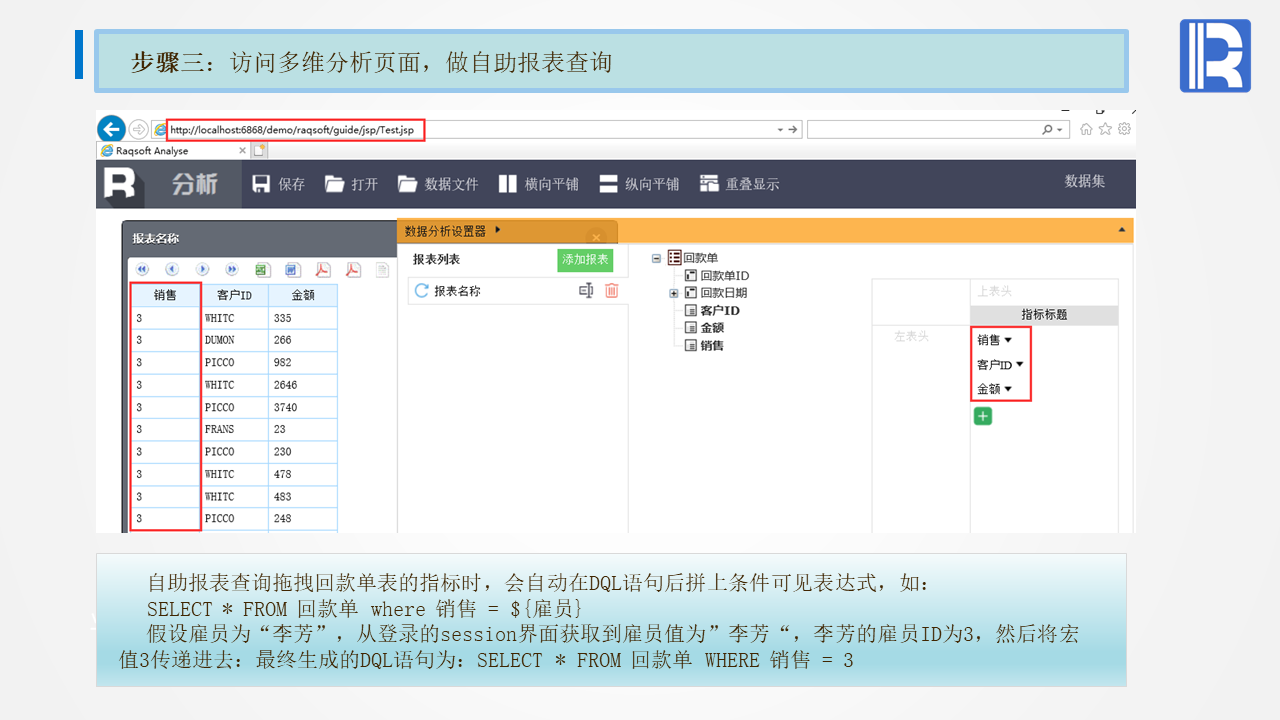Image resolution: width=1280 pixels, height=720 pixels.
Task: Go to next report page
Action: 202,269
